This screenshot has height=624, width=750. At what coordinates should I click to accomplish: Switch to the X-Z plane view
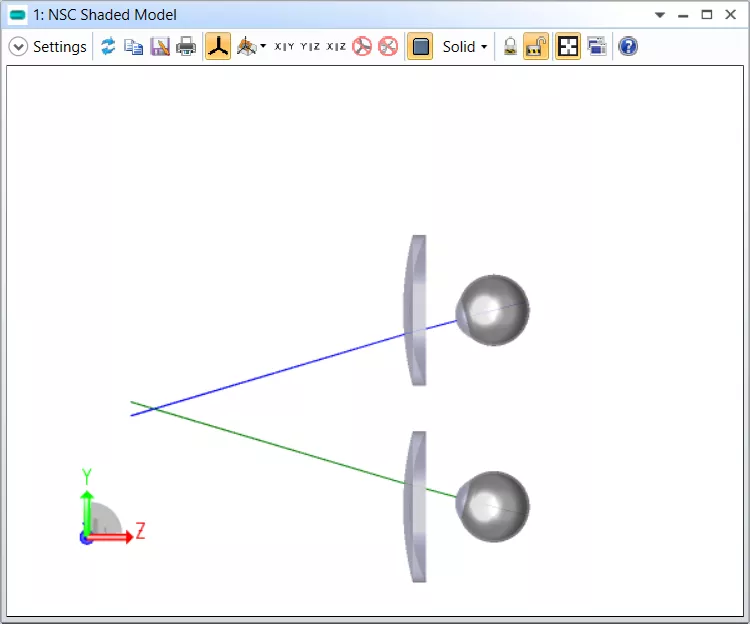(x=336, y=47)
